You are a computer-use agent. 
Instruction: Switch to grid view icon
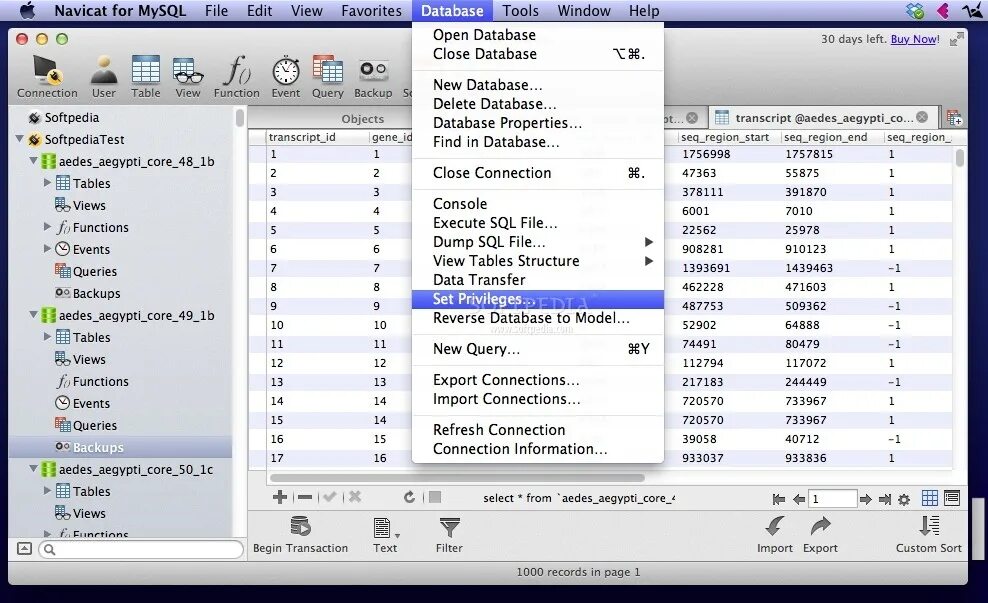(x=930, y=498)
